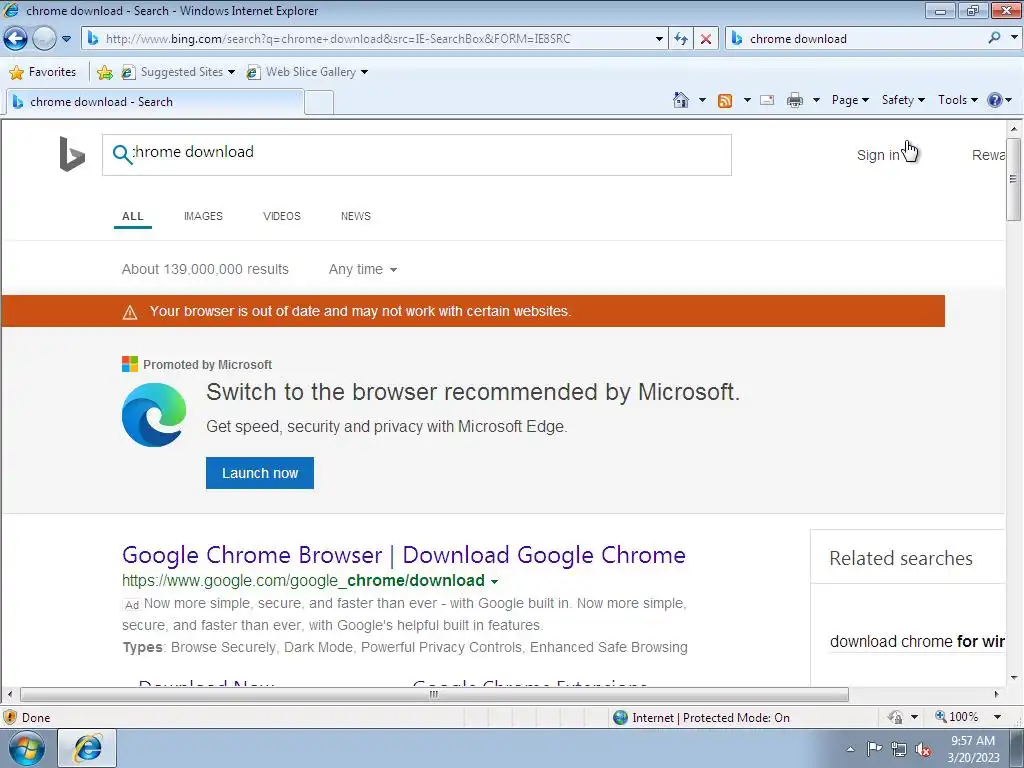Open the Safety menu
Screen dimensions: 1024x768
pyautogui.click(x=903, y=100)
